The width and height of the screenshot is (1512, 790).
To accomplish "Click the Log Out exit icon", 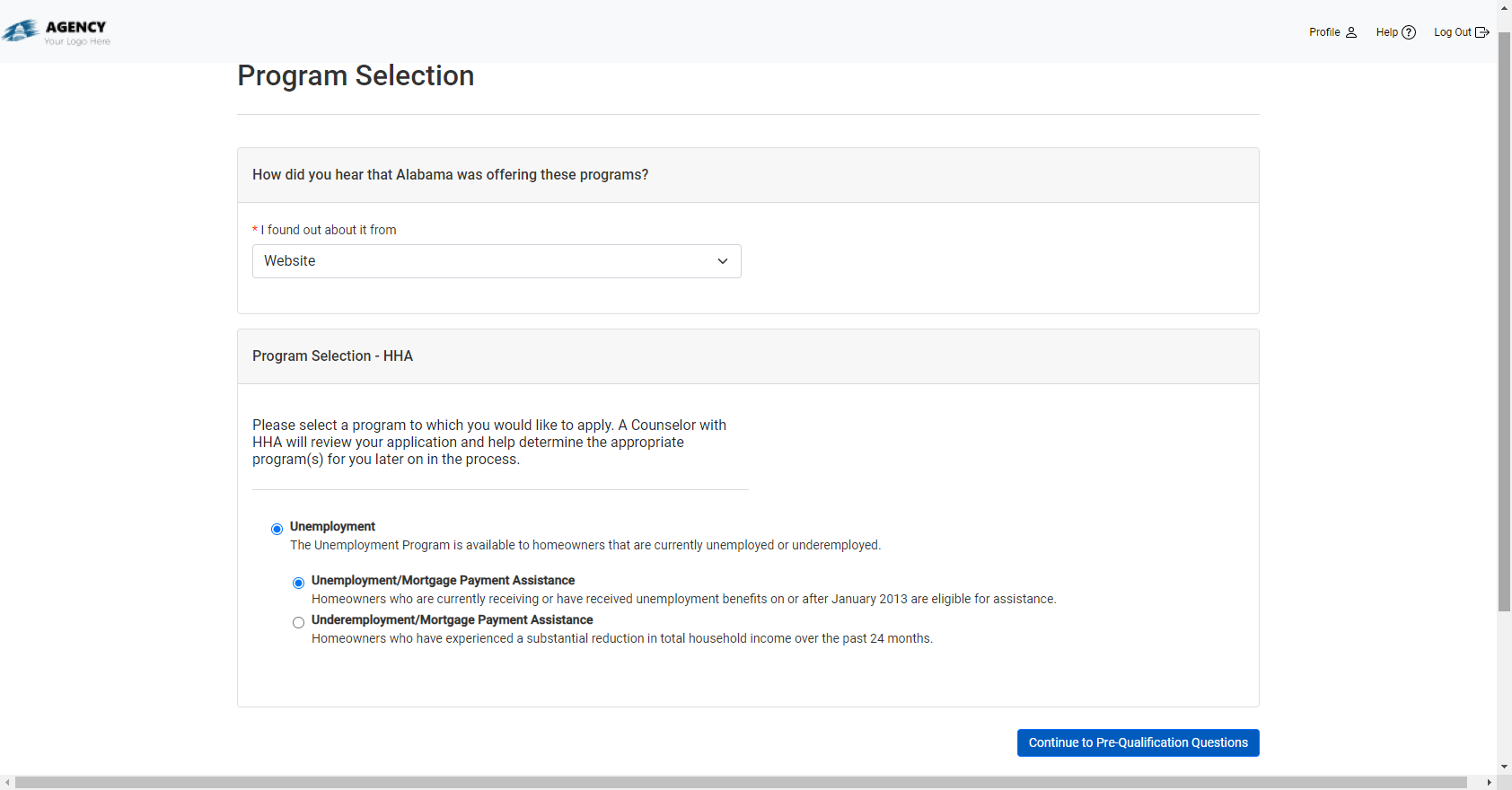I will (x=1482, y=32).
